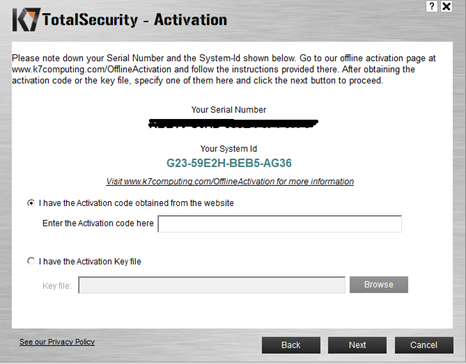This screenshot has width=466, height=364.
Task: Click the System Id G23-59E2H-BEB5-AG36
Action: (229, 163)
